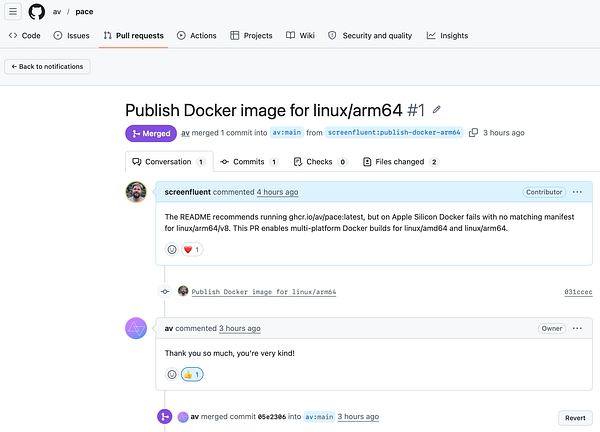The width and height of the screenshot is (600, 432).
Task: Open the Wiki tab
Action: 300,36
